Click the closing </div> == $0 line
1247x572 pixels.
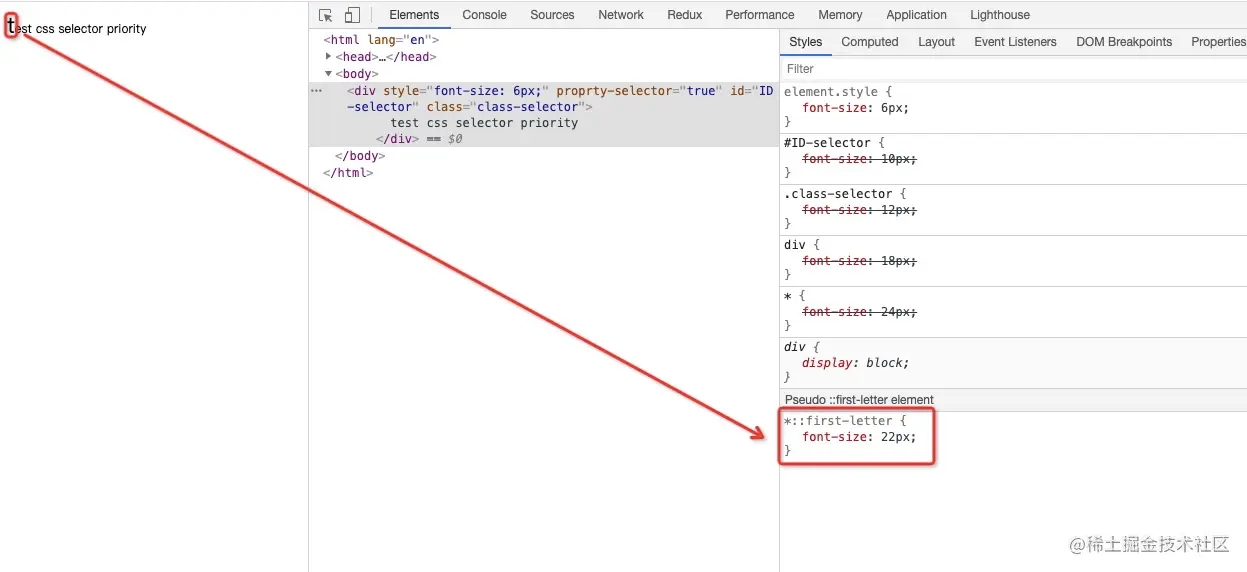coord(419,139)
